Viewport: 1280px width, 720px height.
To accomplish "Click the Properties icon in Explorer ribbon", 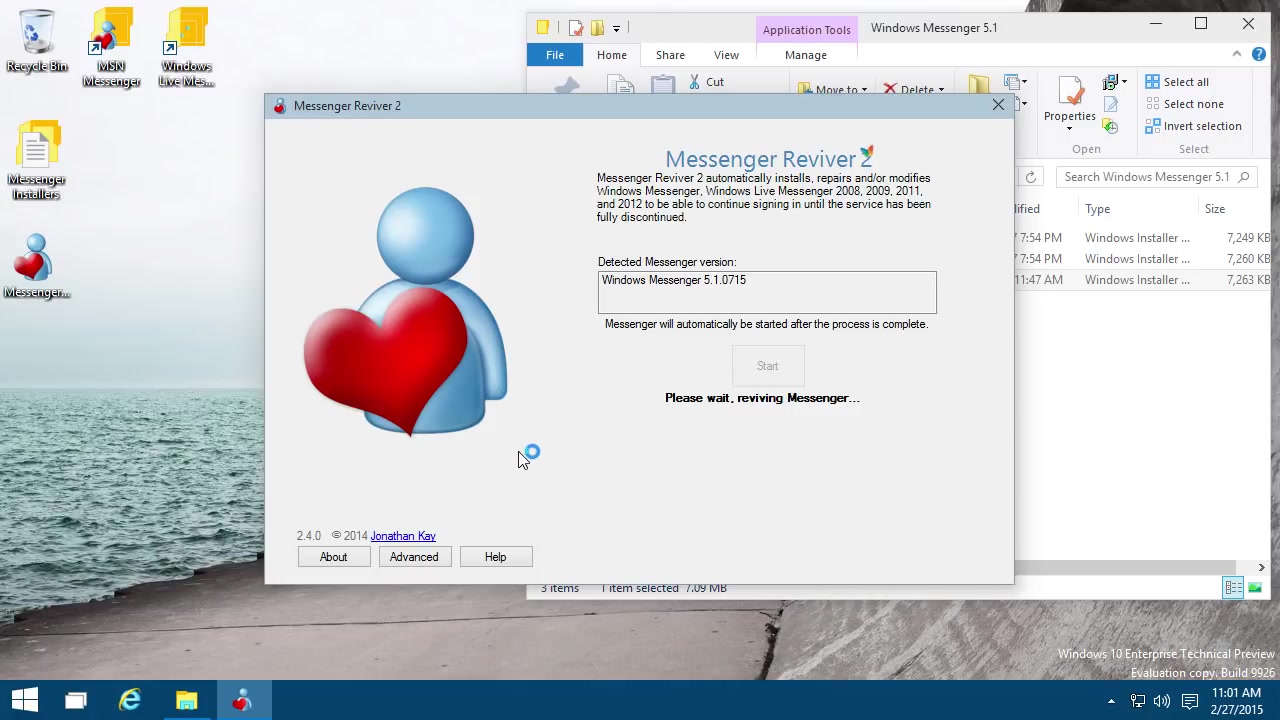I will pos(1070,91).
